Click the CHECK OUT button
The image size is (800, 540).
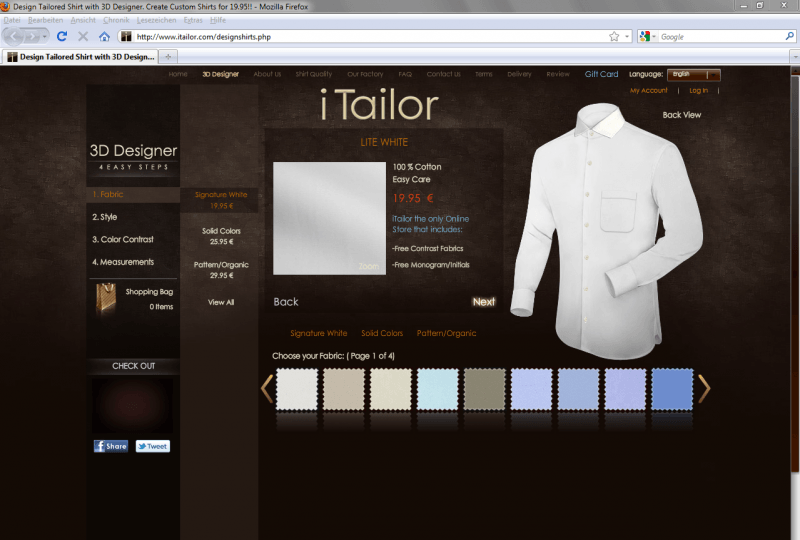(x=133, y=366)
